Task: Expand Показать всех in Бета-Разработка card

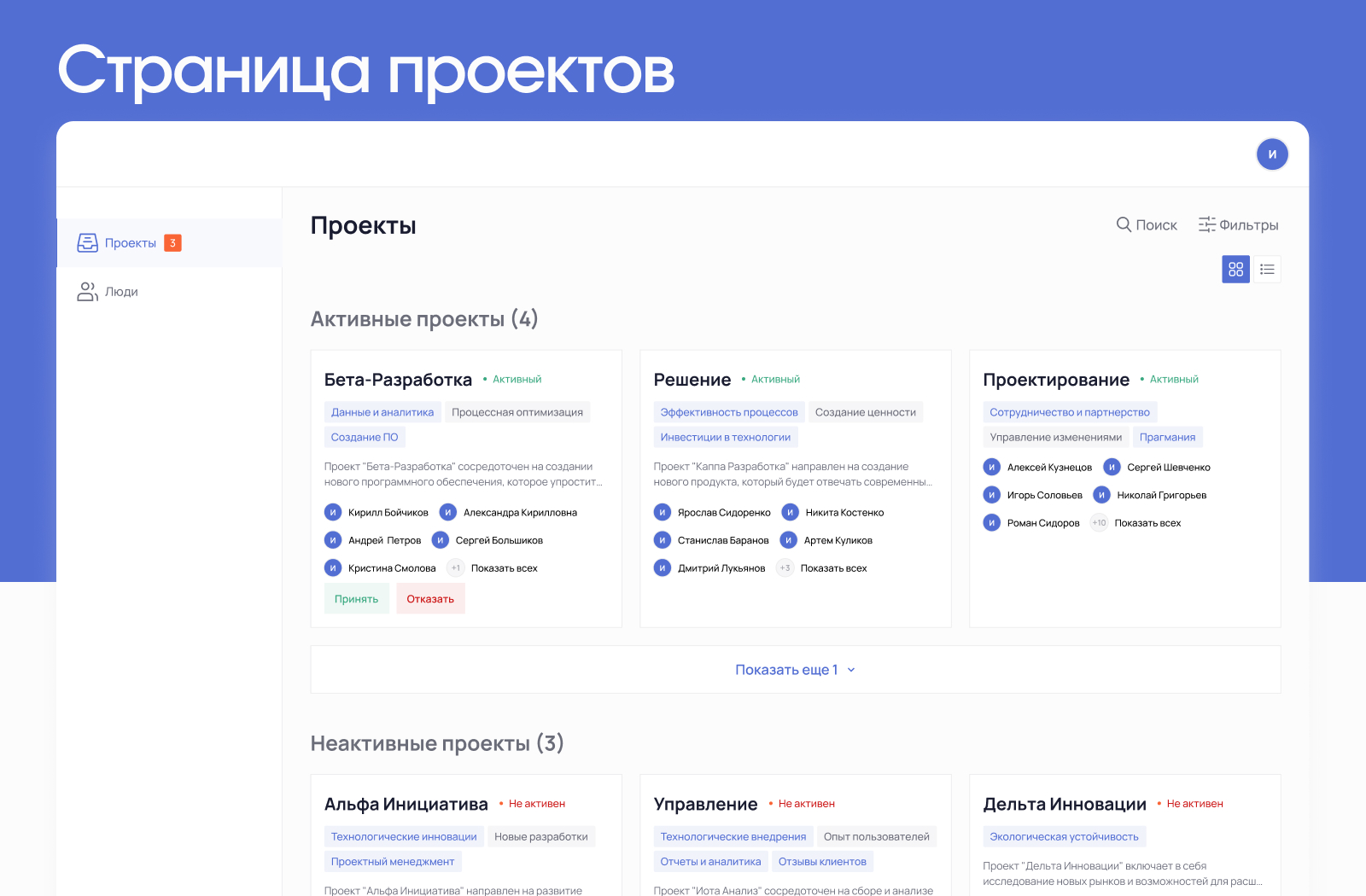Action: (504, 568)
